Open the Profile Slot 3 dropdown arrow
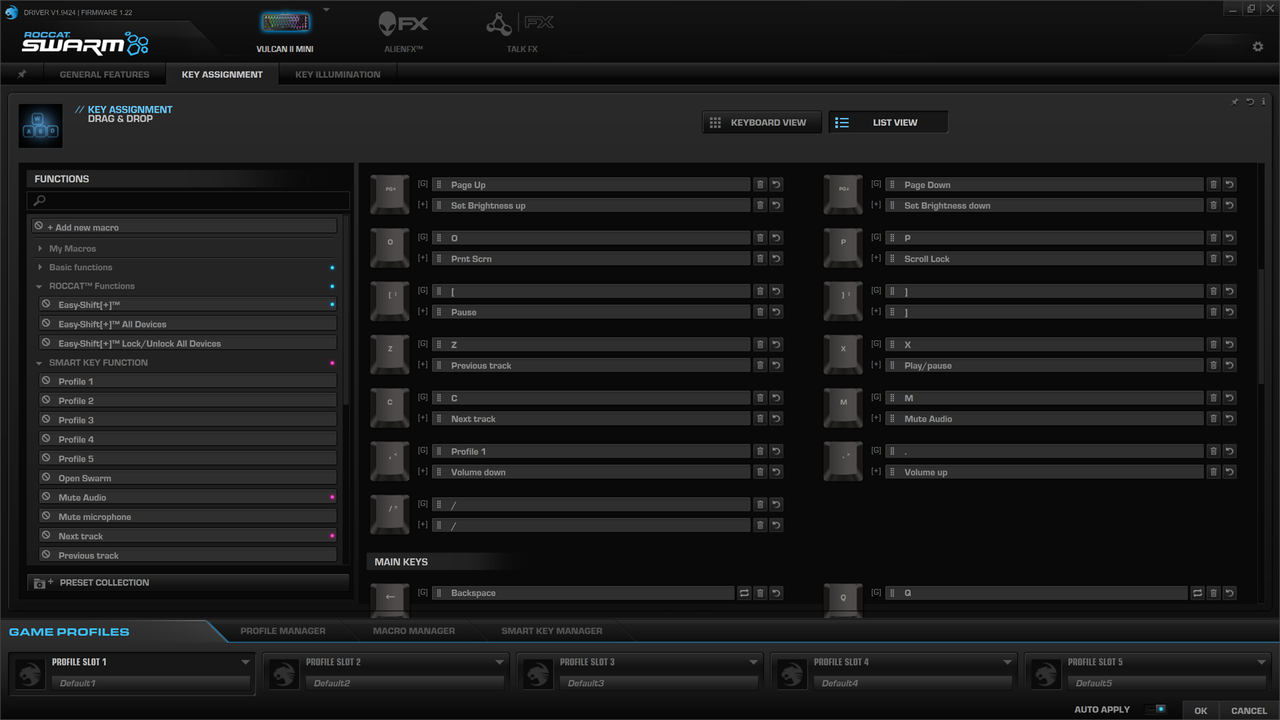 tap(753, 662)
